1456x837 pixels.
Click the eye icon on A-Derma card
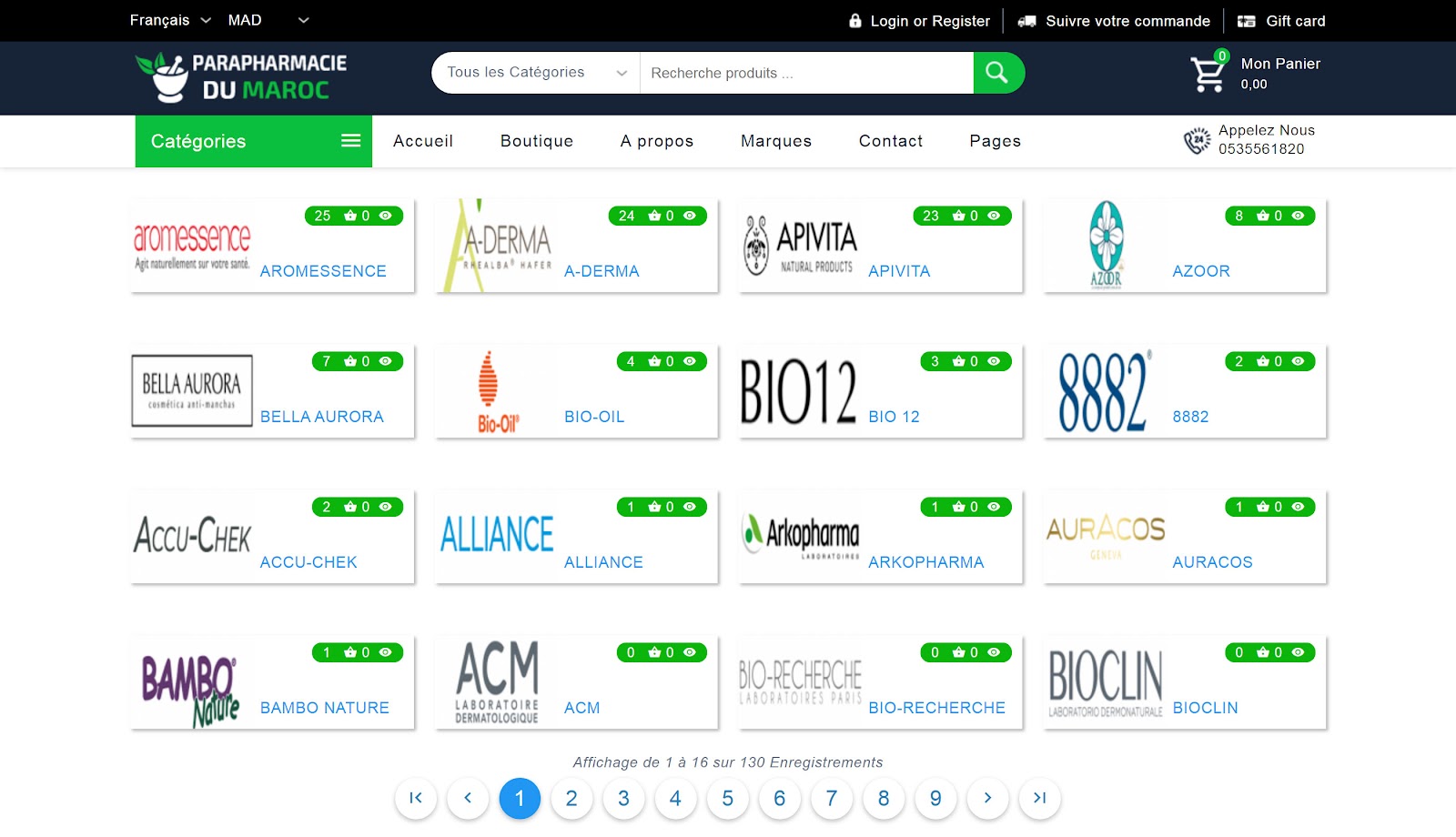tap(690, 216)
